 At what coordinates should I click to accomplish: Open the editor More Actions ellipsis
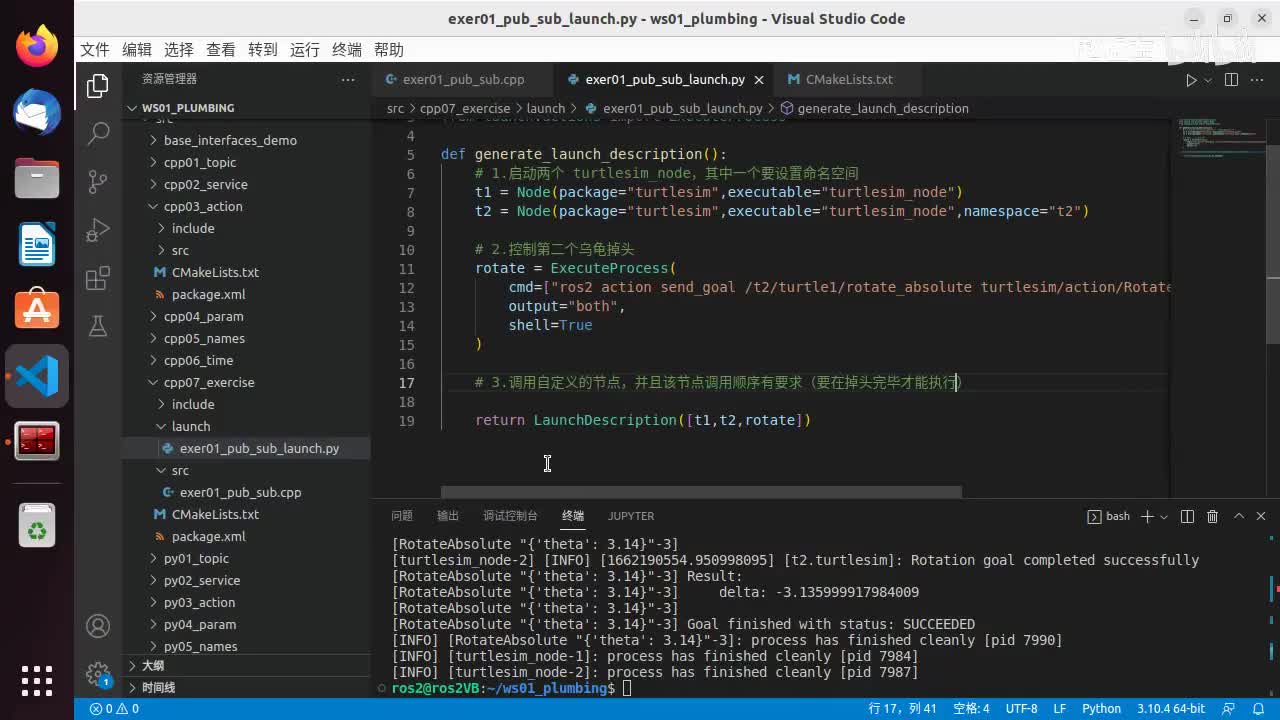[x=1258, y=80]
